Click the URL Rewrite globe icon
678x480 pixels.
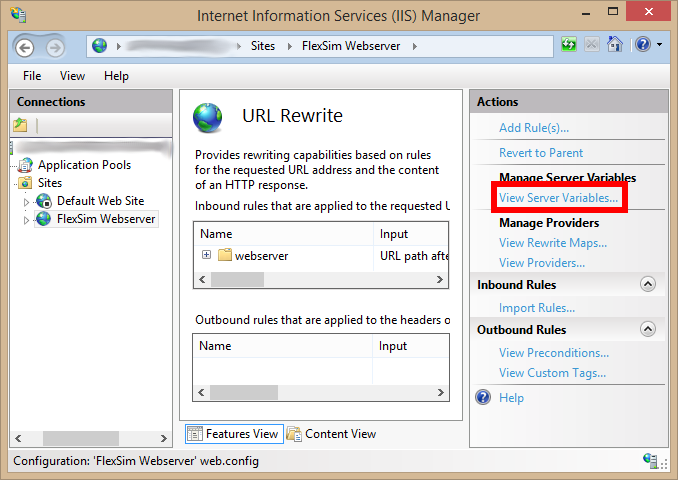[x=207, y=117]
